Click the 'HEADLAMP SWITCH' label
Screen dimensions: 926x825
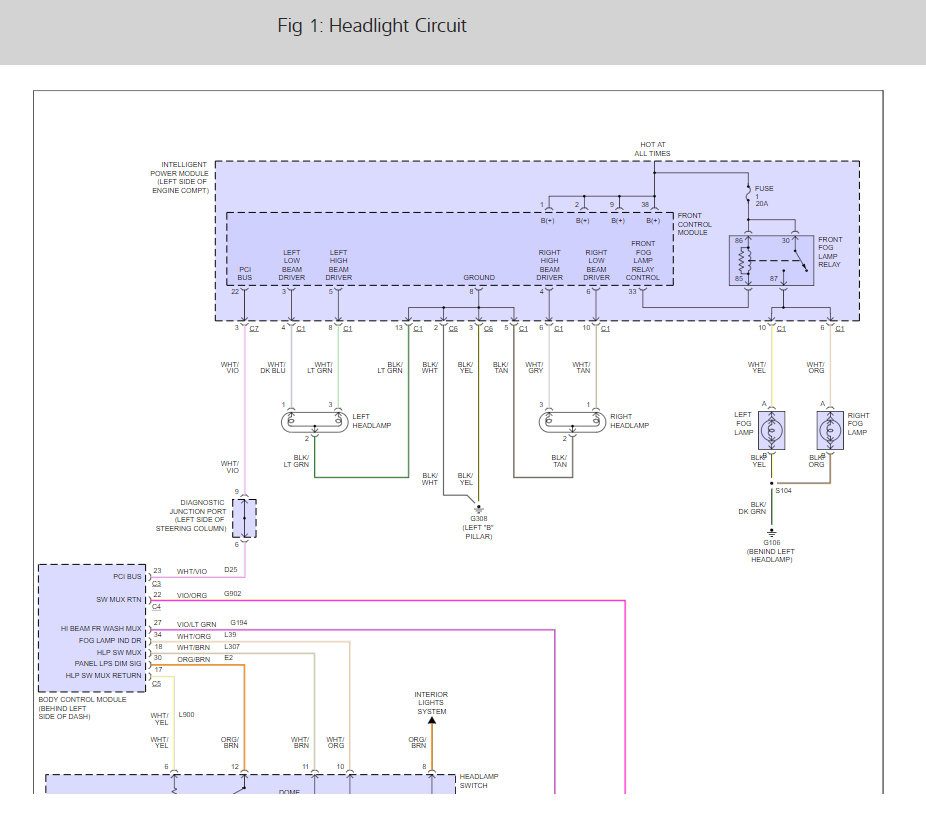point(479,781)
